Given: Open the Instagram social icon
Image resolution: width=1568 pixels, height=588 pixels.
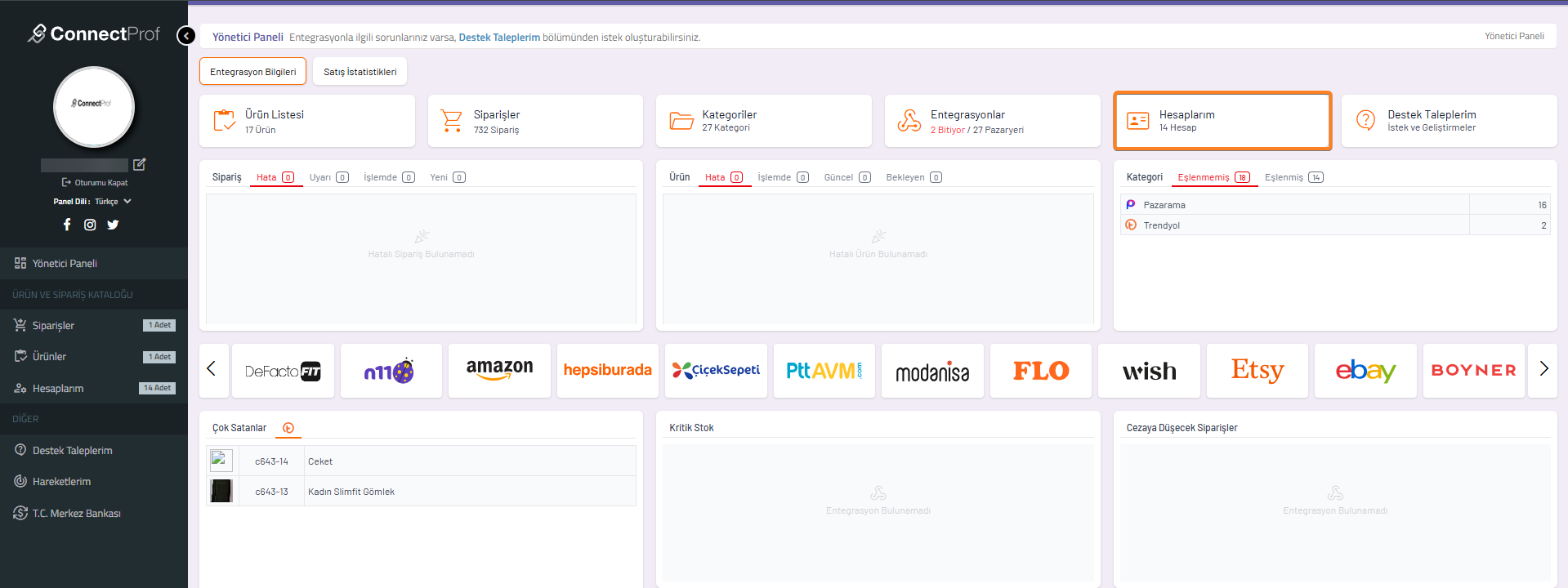Looking at the screenshot, I should tap(90, 225).
